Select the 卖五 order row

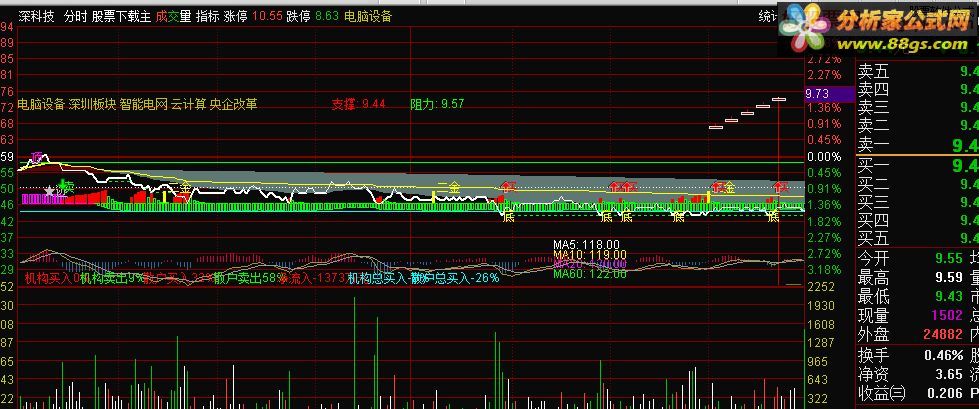918,72
